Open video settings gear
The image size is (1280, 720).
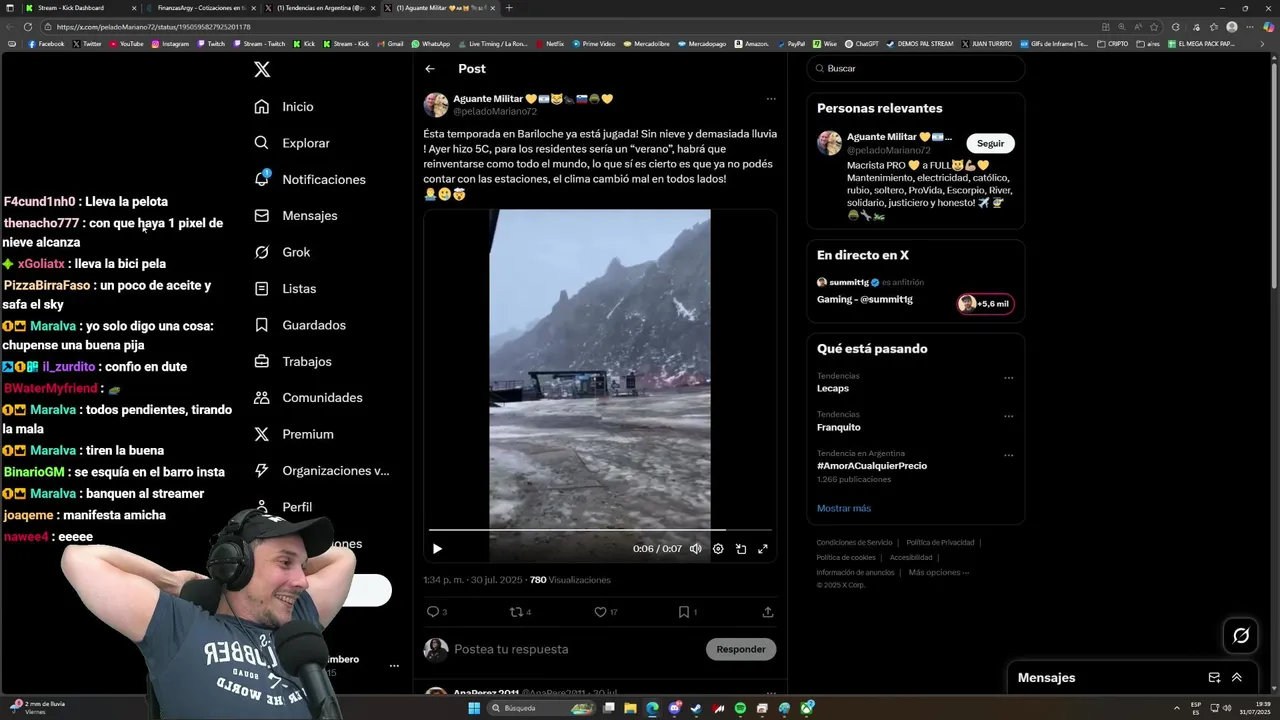[x=718, y=548]
